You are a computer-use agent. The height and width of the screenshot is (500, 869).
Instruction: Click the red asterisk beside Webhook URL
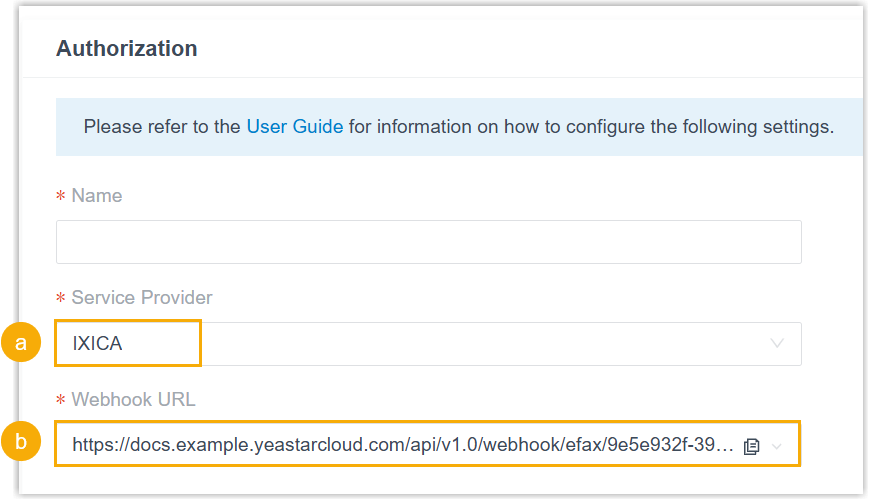pyautogui.click(x=60, y=400)
